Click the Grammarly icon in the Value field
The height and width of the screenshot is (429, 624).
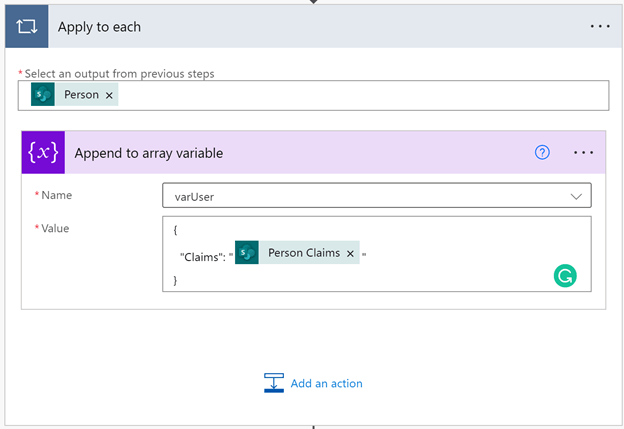565,276
